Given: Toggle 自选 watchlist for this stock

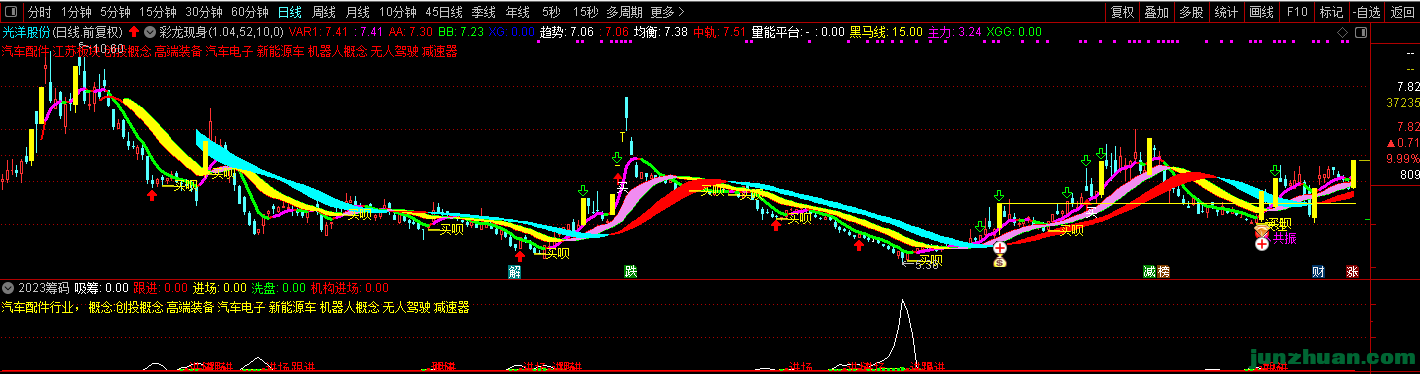Looking at the screenshot, I should 1366,13.
